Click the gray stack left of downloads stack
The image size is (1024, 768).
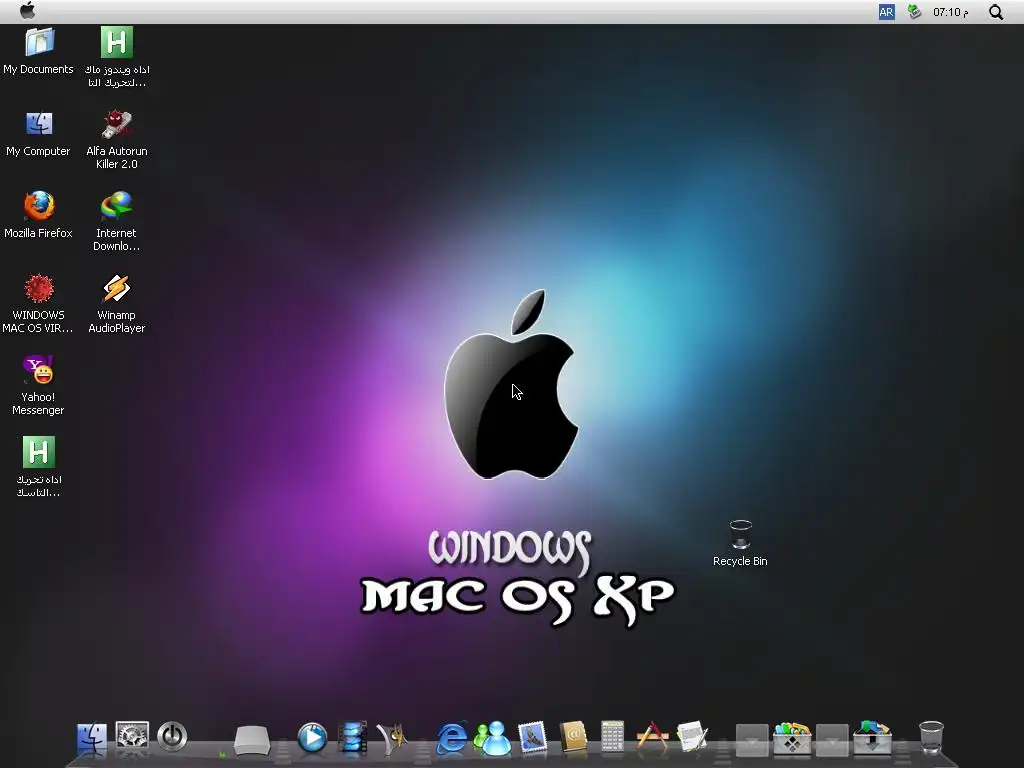coord(832,739)
